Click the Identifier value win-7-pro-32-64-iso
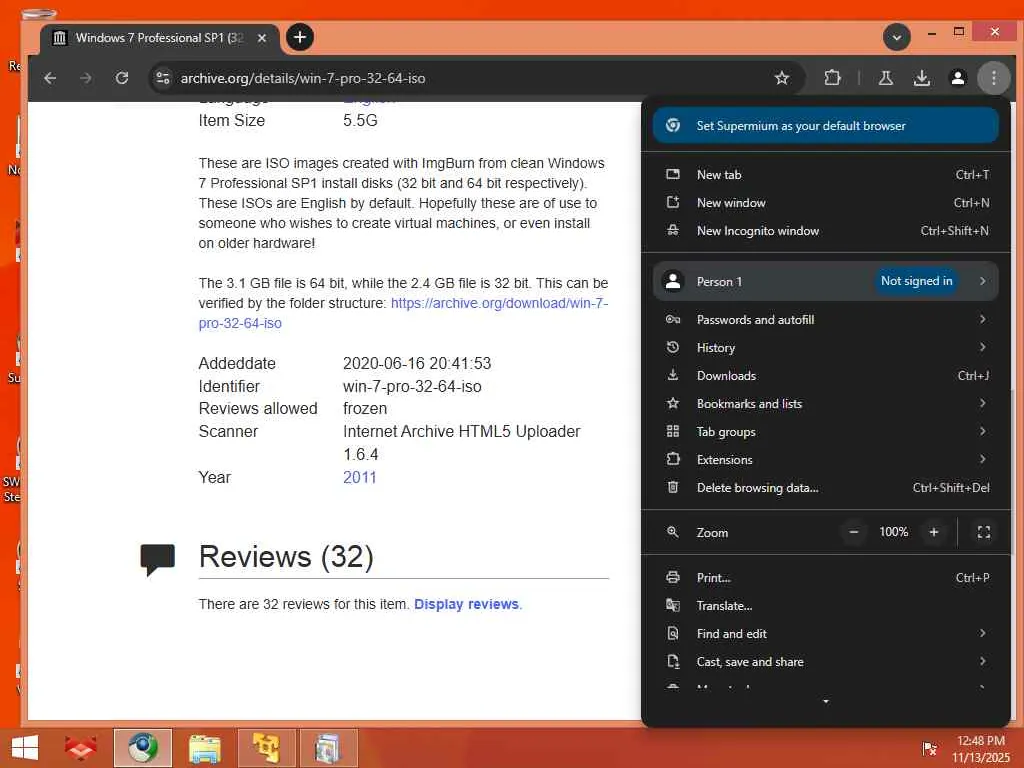The height and width of the screenshot is (768, 1024). (412, 387)
